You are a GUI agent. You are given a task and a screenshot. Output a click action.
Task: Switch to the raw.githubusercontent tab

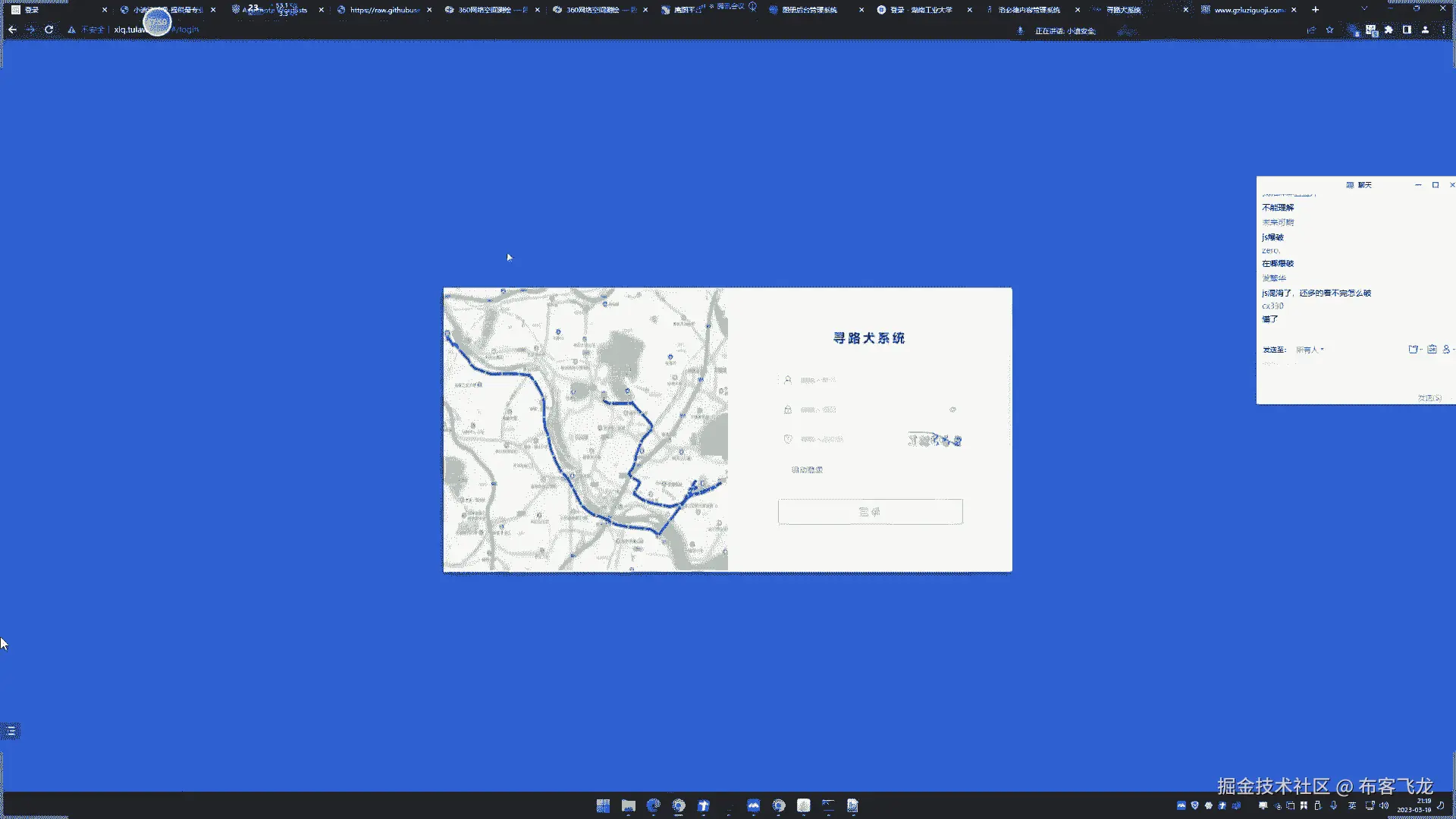pyautogui.click(x=384, y=10)
